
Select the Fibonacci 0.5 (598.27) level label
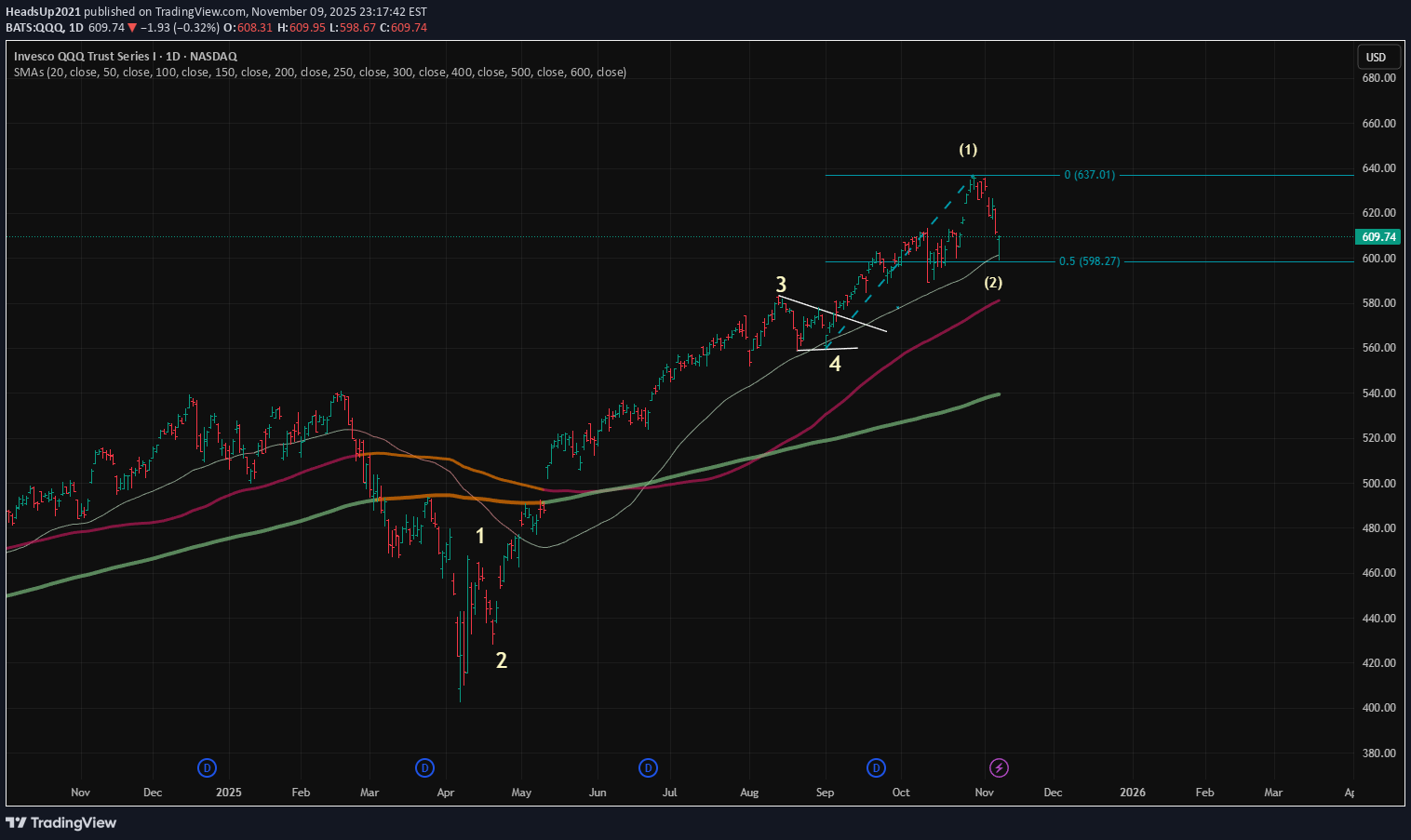point(1089,261)
